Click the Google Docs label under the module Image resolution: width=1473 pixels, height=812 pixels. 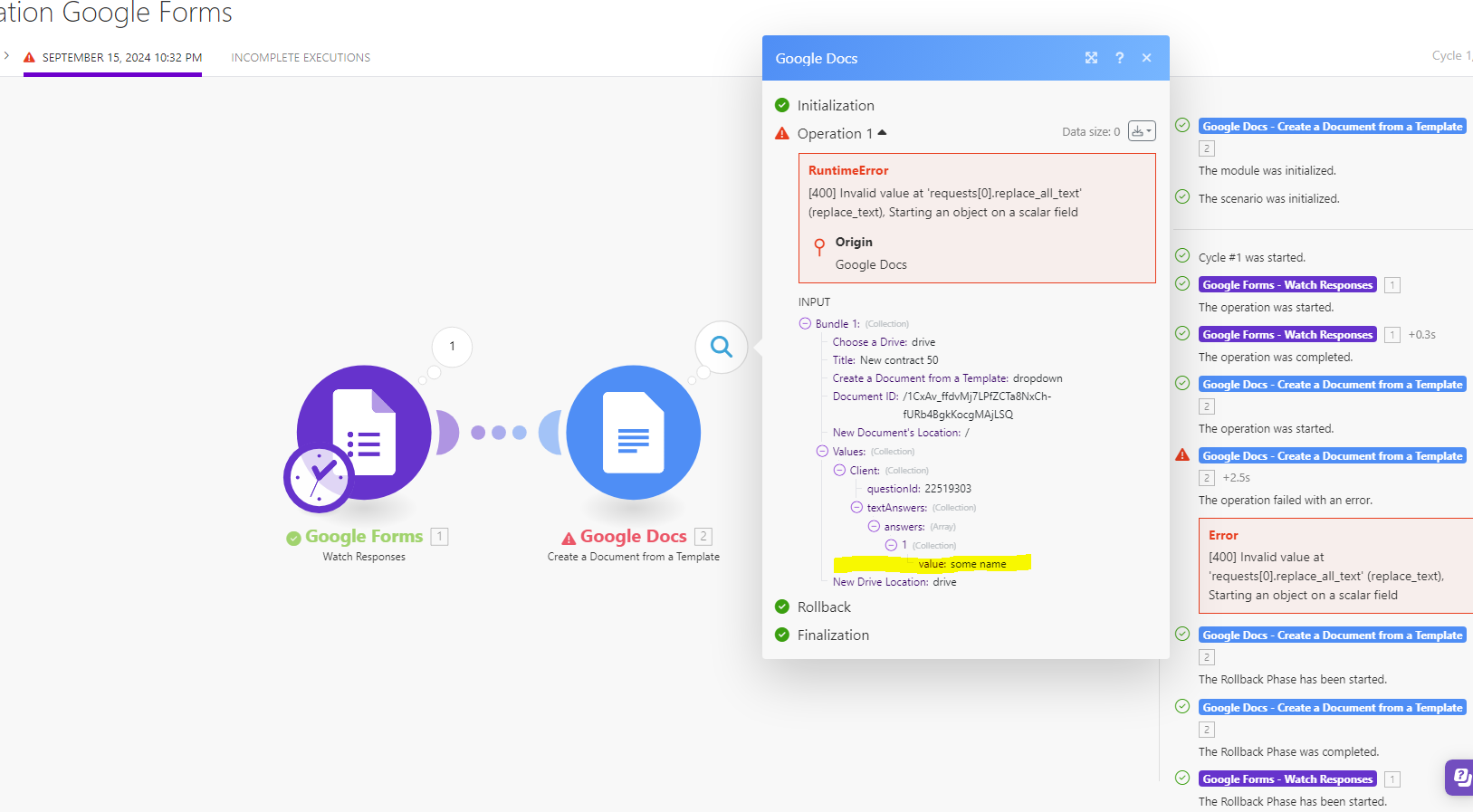point(633,537)
